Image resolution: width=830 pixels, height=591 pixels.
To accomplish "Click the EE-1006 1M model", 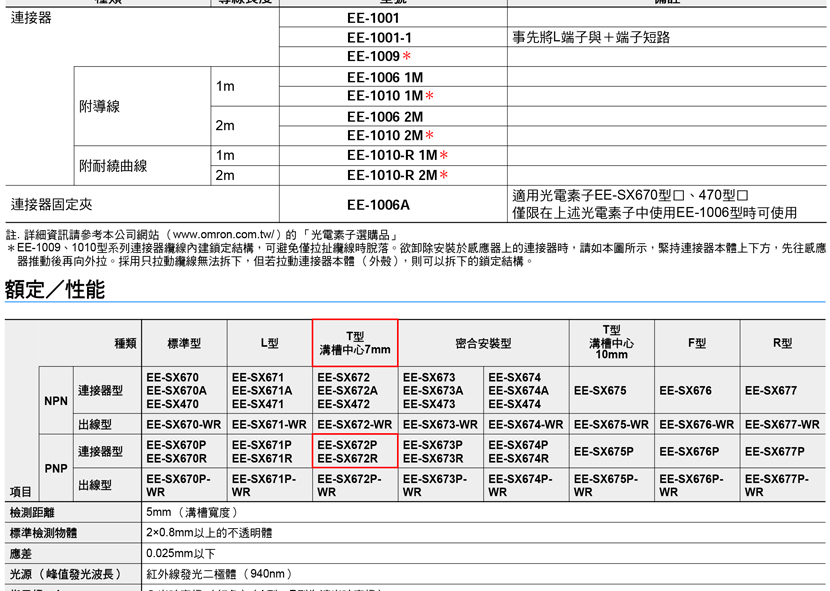I will [385, 77].
